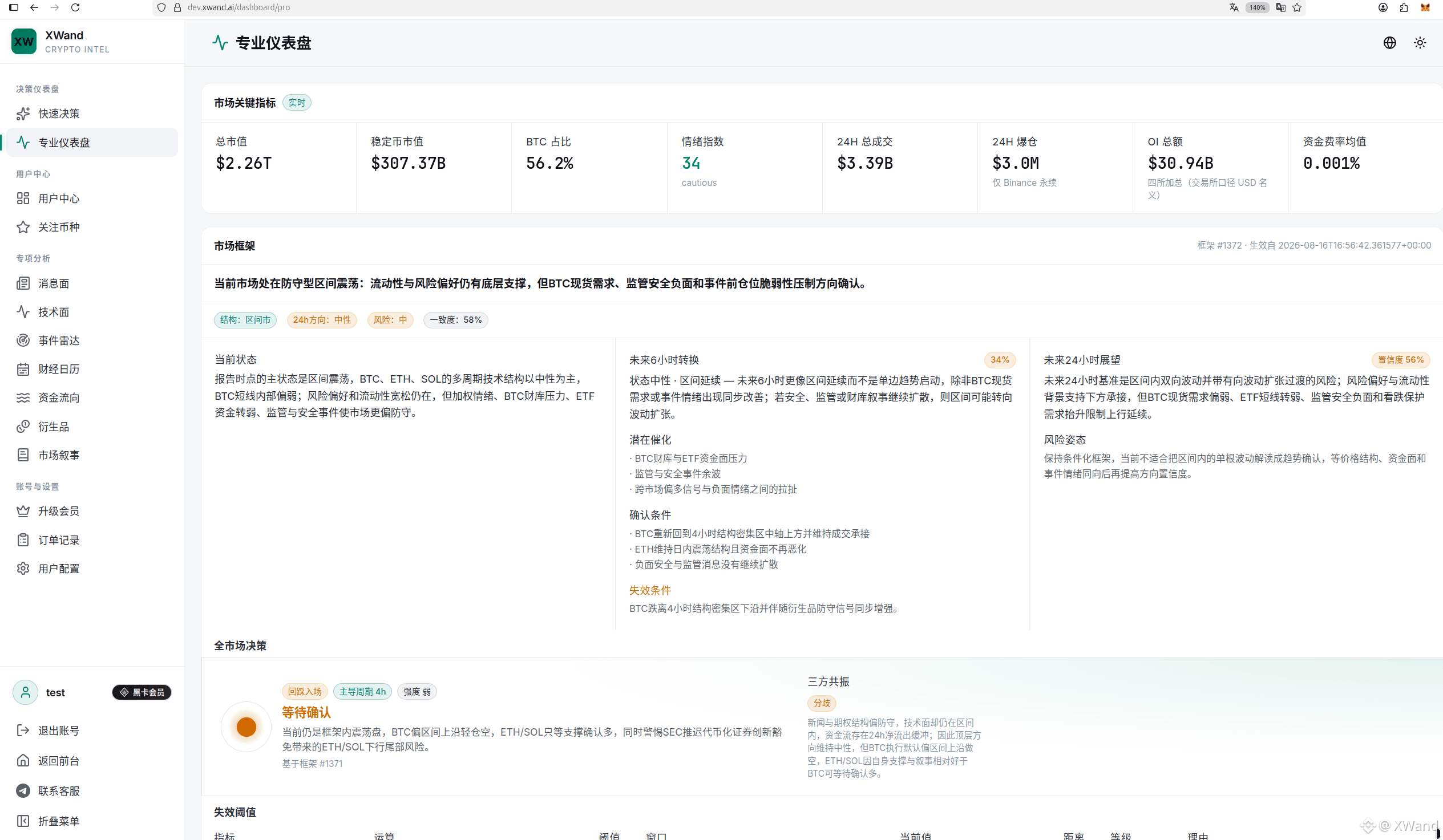The width and height of the screenshot is (1443, 840).
Task: Click the 联系客服 link
Action: 92,791
